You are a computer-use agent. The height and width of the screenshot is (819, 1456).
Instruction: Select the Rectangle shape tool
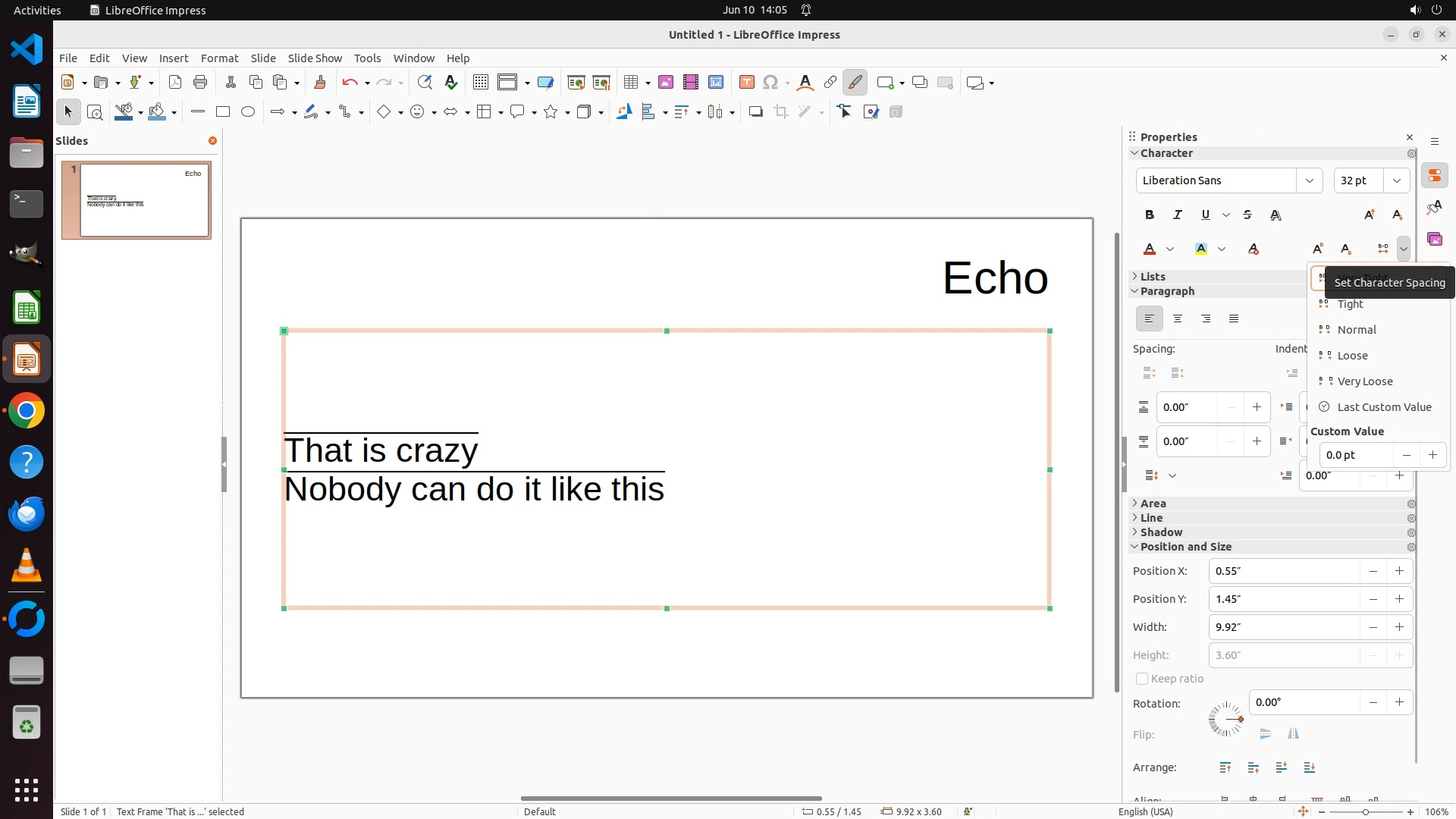pos(223,112)
